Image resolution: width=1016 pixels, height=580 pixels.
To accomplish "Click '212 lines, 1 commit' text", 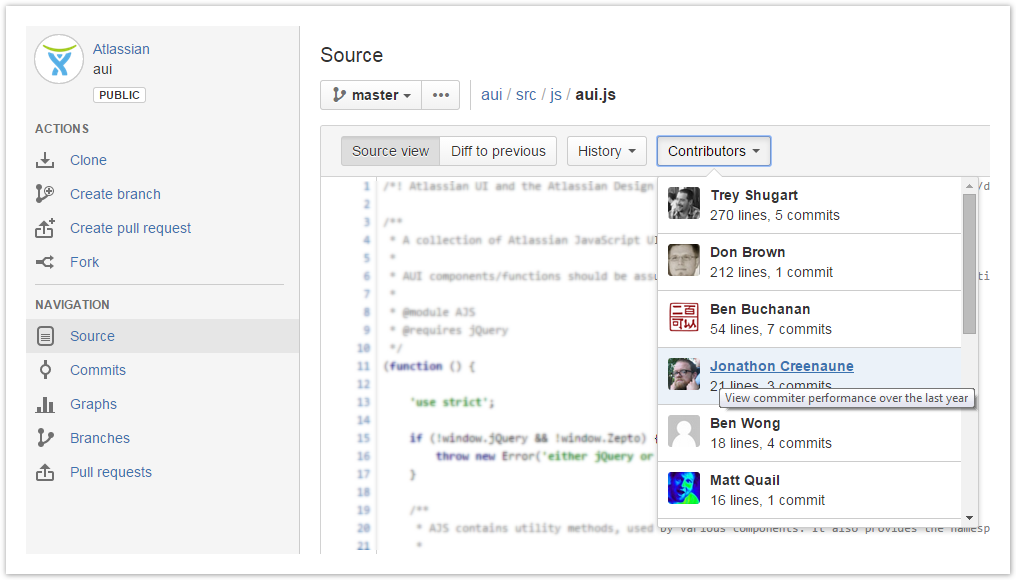I will (771, 272).
